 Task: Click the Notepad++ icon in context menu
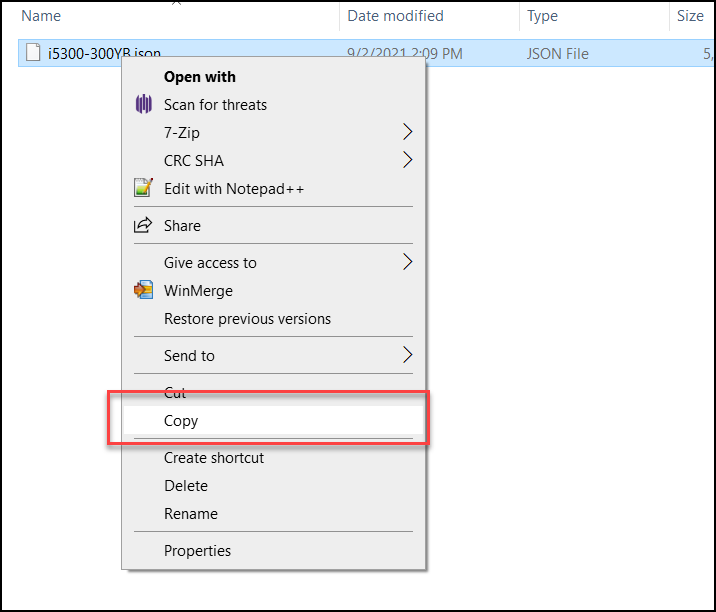143,189
